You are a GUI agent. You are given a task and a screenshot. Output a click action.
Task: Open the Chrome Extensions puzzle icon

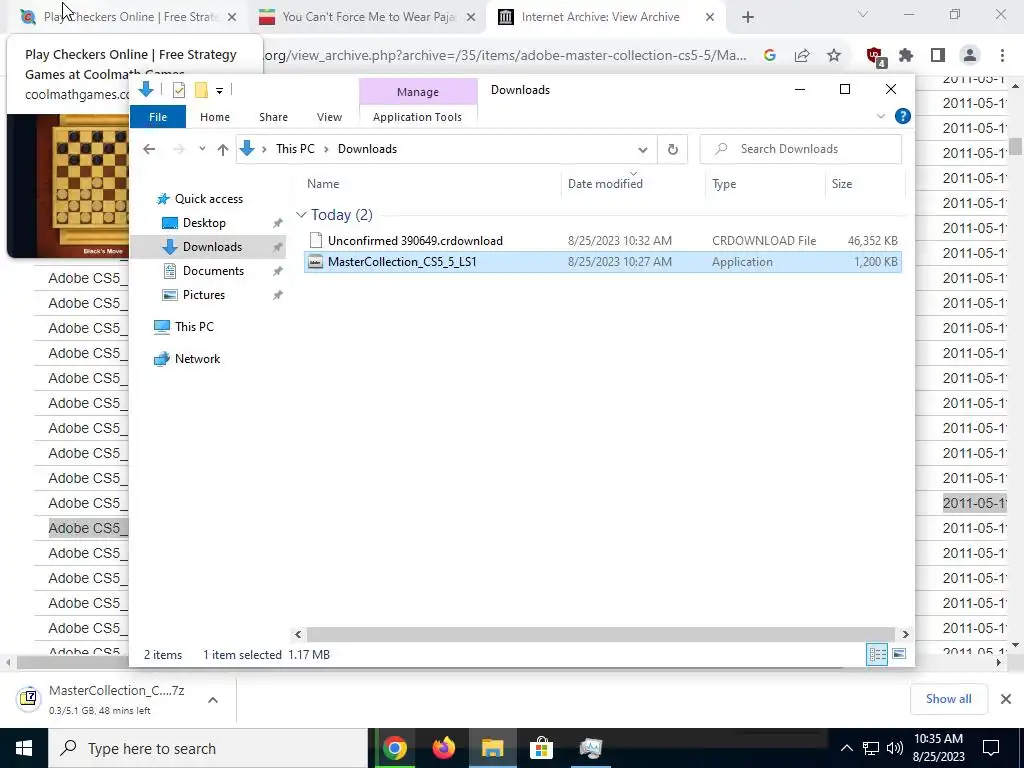tap(906, 56)
